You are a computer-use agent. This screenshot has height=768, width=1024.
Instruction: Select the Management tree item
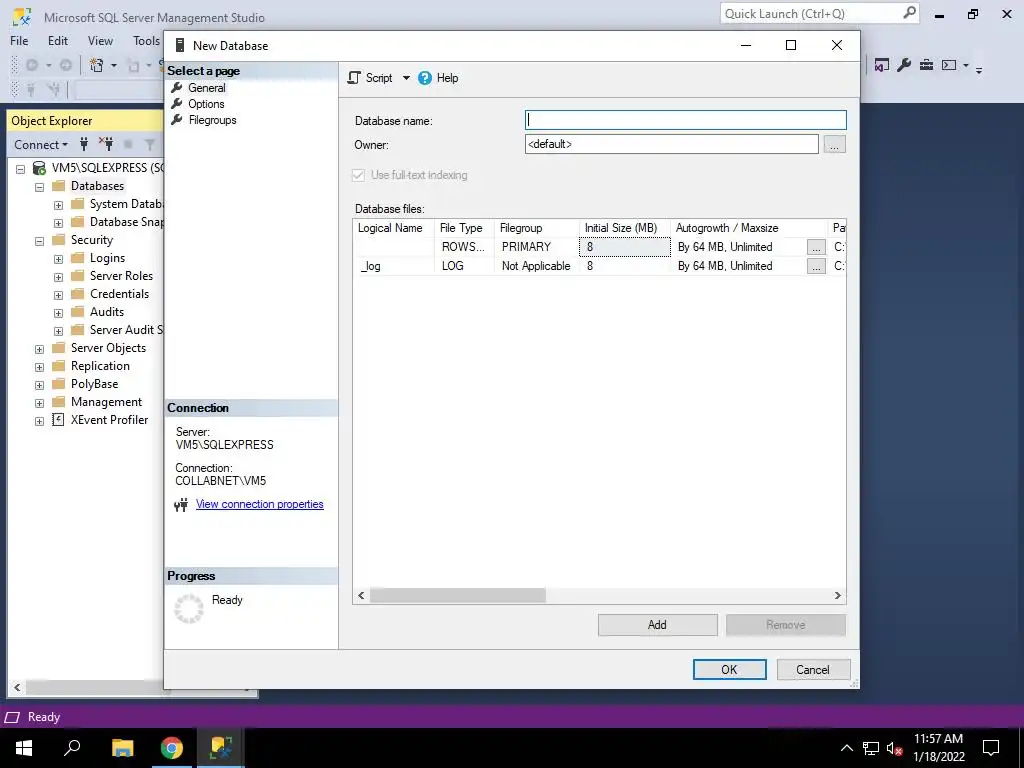(106, 402)
